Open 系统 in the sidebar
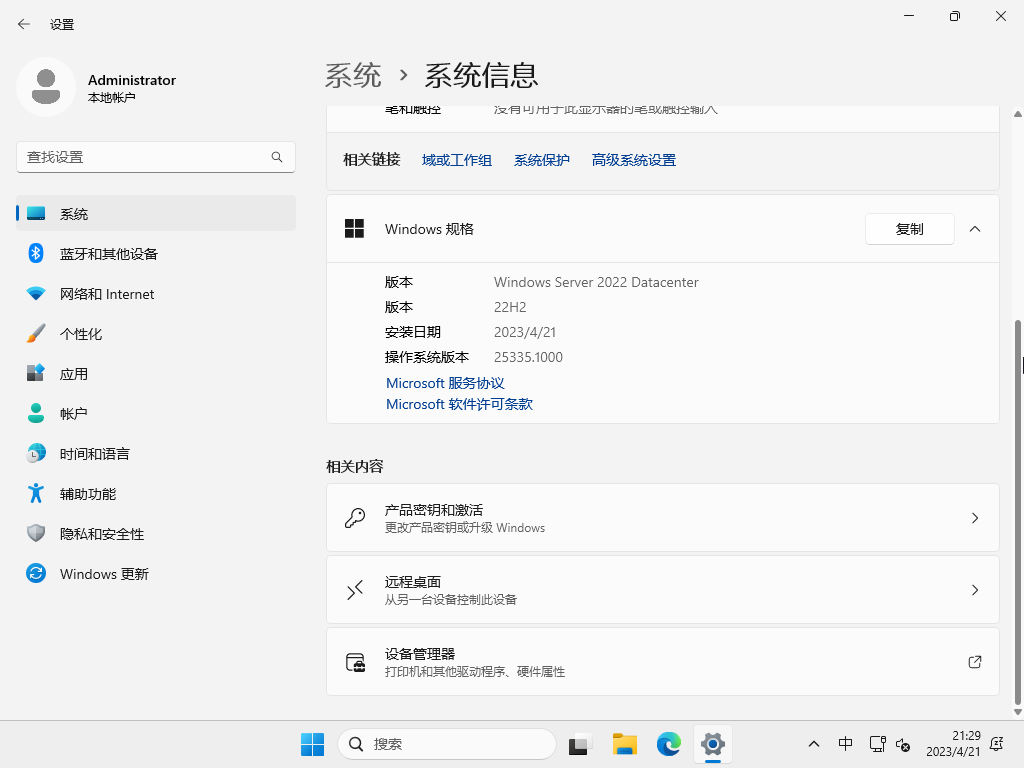This screenshot has width=1024, height=768. point(156,214)
